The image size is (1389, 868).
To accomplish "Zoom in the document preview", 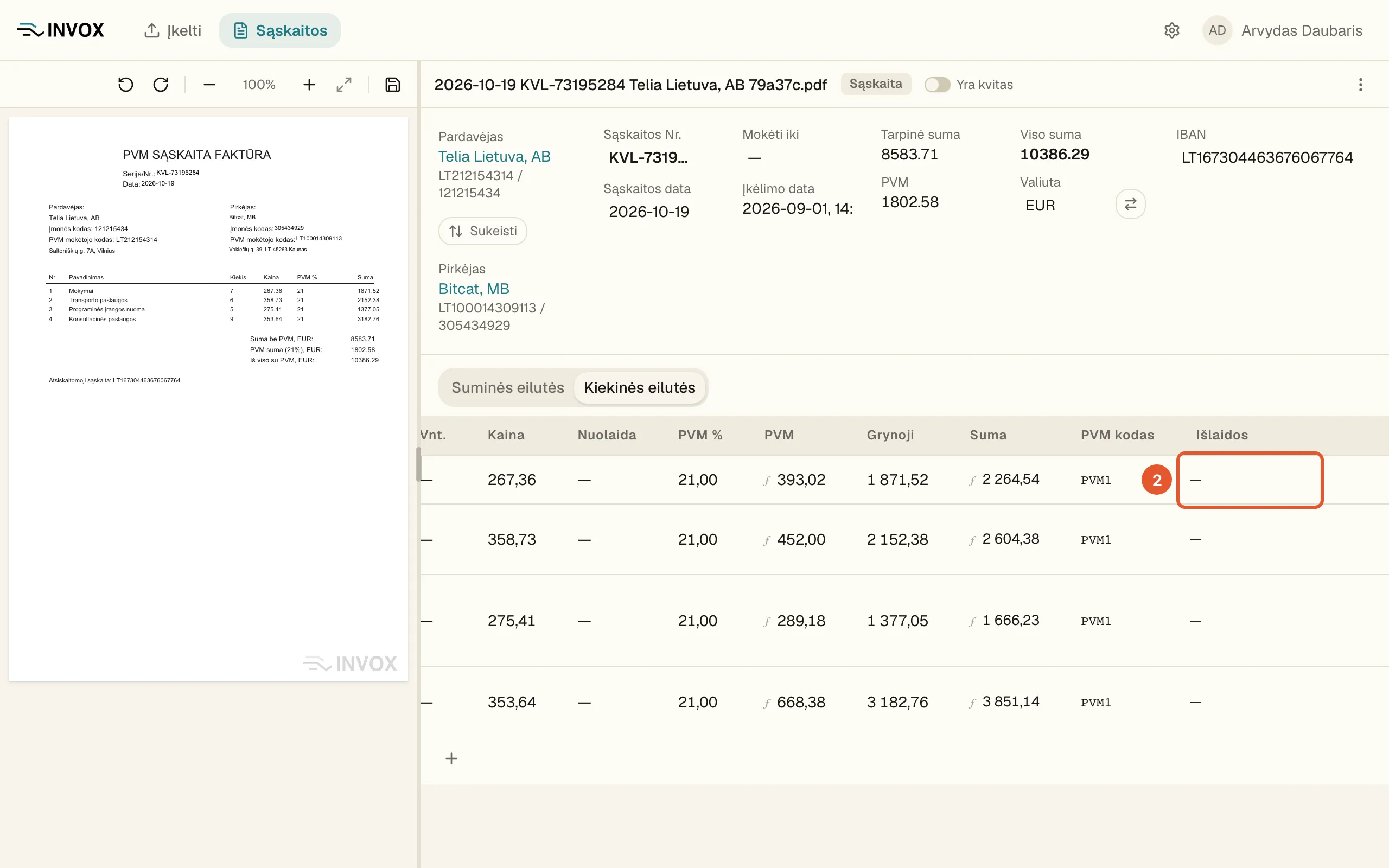I will pos(309,85).
